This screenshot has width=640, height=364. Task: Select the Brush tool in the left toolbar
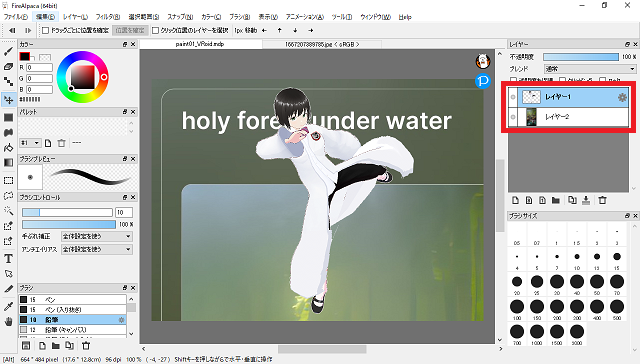[8, 51]
